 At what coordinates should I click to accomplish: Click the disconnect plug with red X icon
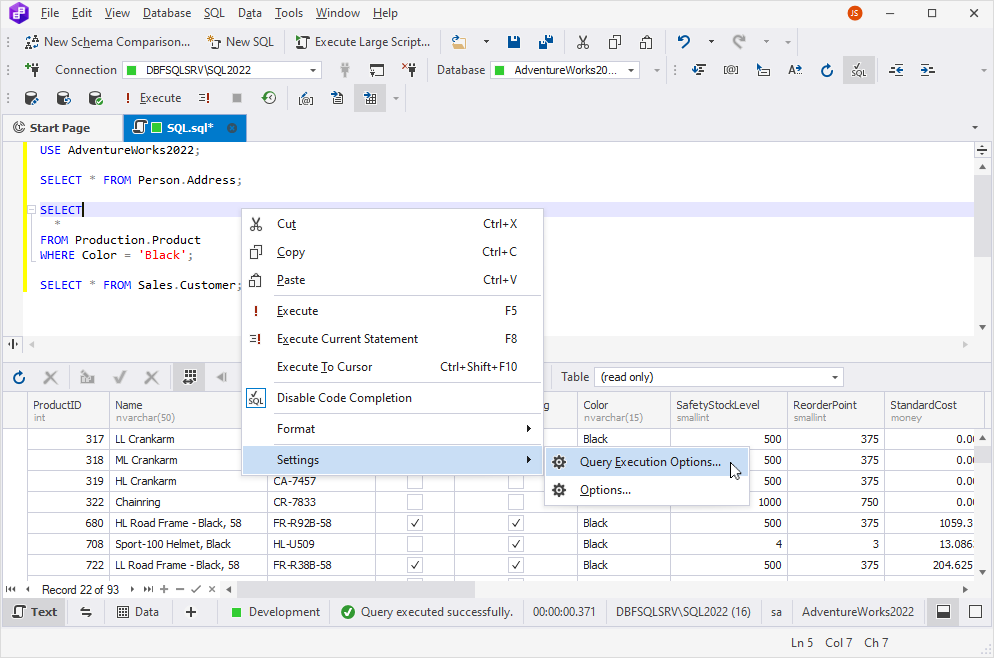pyautogui.click(x=409, y=70)
